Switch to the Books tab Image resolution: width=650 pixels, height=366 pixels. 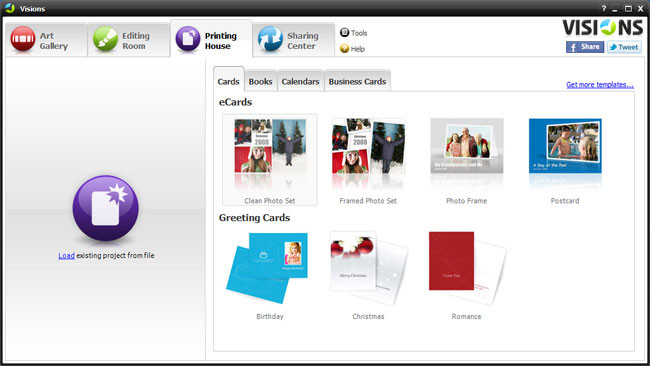pyautogui.click(x=260, y=81)
